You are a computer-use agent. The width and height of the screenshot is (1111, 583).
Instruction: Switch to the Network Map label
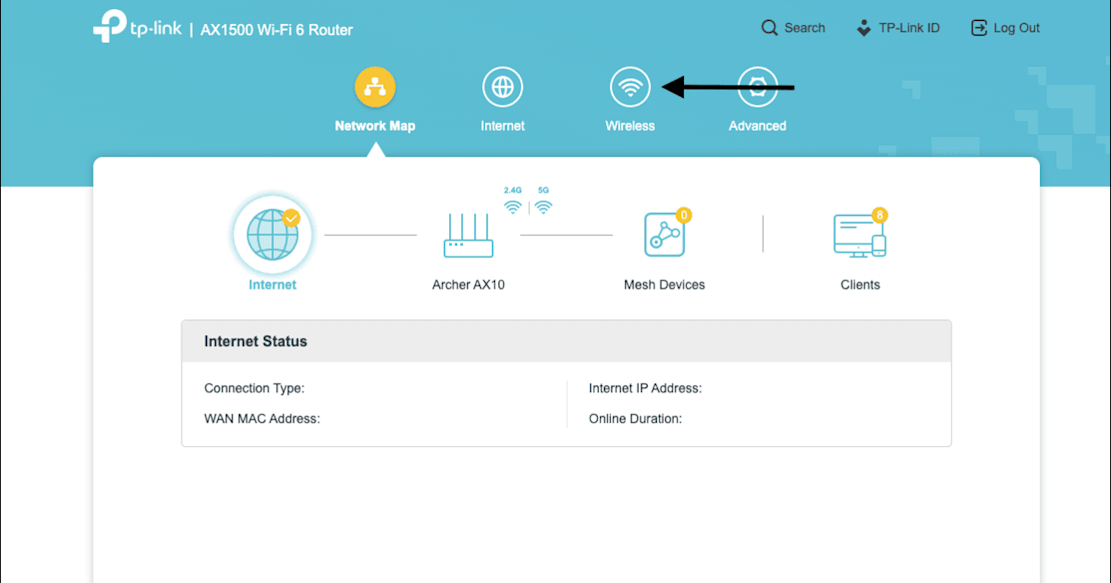[x=375, y=126]
